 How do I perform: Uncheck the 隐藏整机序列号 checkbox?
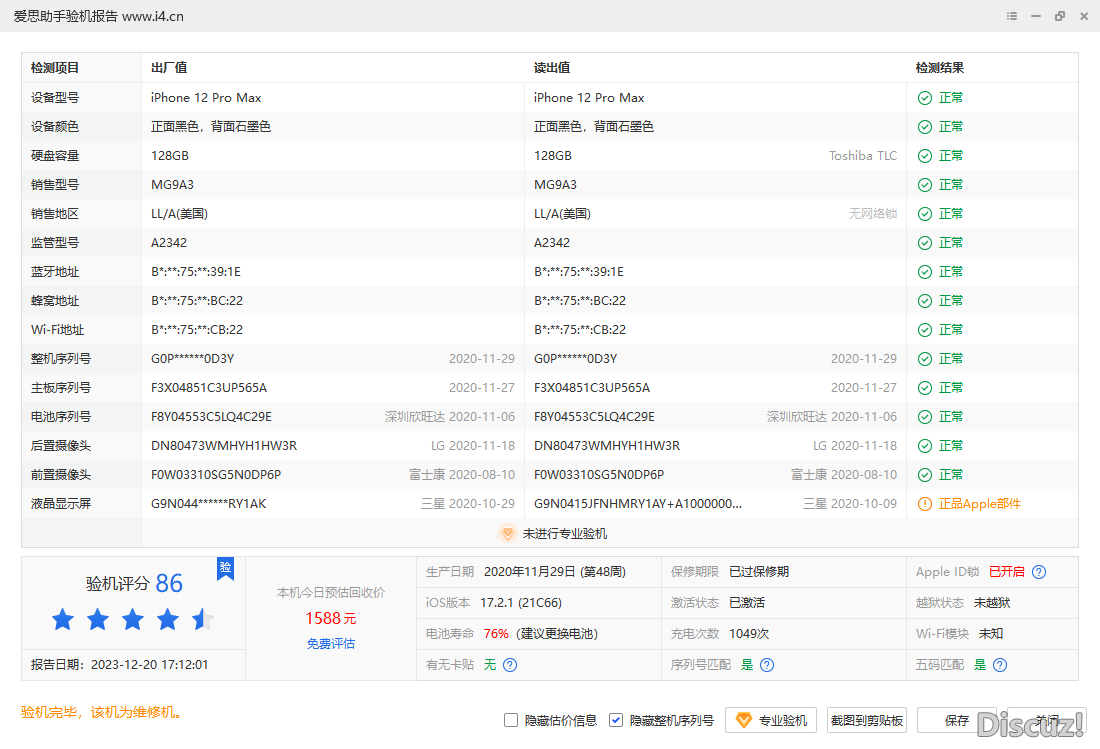pos(616,720)
